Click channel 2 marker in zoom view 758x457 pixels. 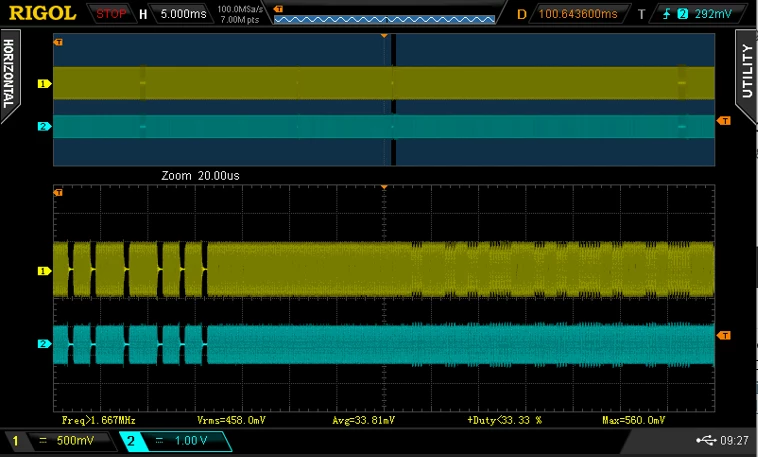click(x=44, y=344)
